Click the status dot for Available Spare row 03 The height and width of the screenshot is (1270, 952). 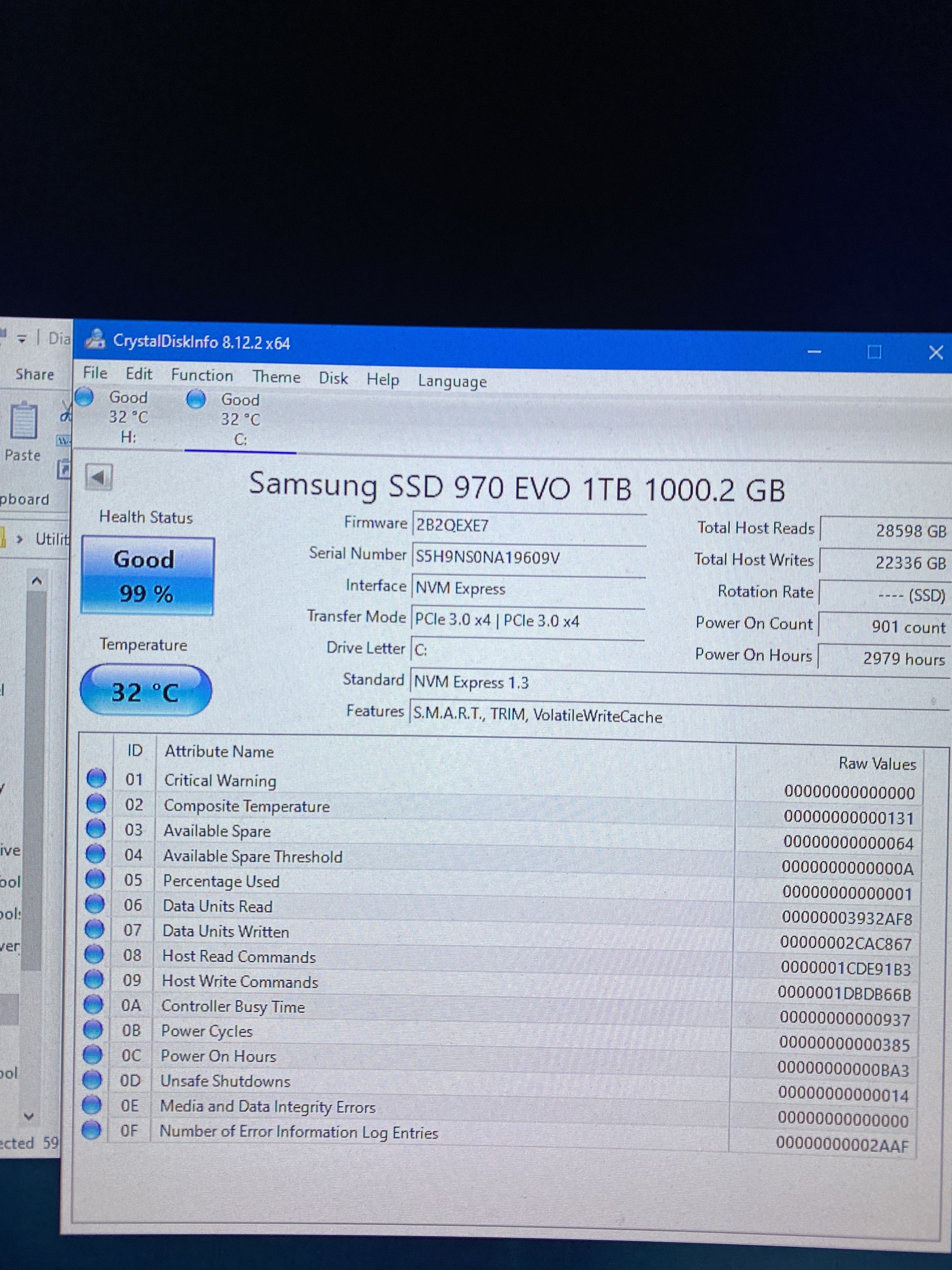[x=96, y=828]
